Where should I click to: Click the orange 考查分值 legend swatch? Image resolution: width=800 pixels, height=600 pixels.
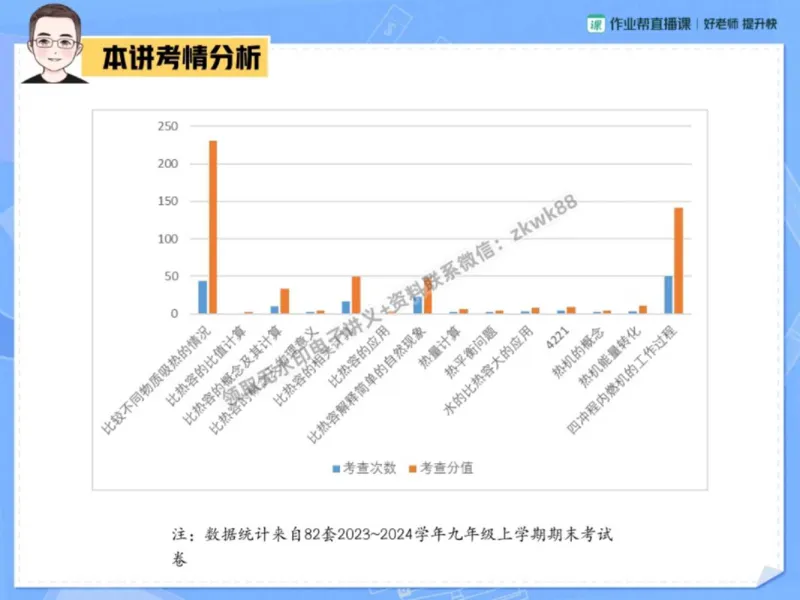pos(413,468)
